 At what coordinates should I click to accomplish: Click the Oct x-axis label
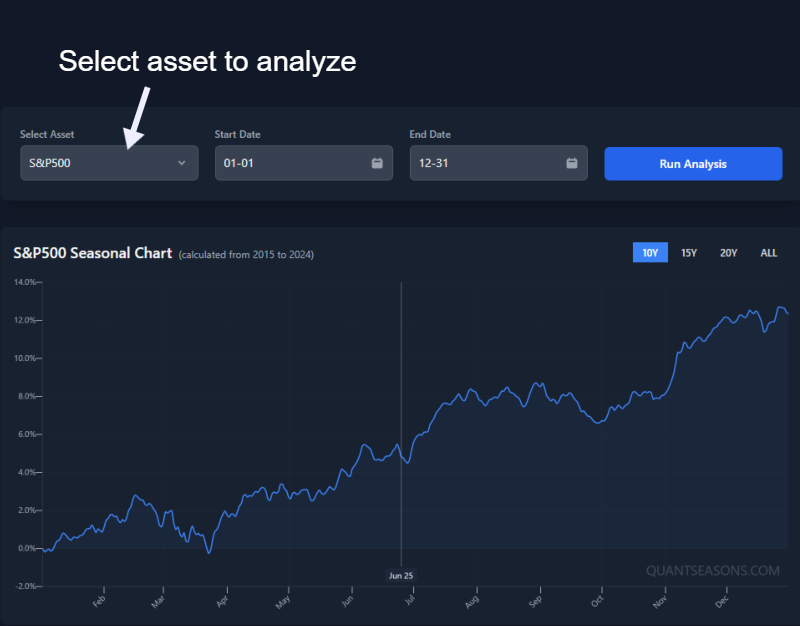[597, 602]
